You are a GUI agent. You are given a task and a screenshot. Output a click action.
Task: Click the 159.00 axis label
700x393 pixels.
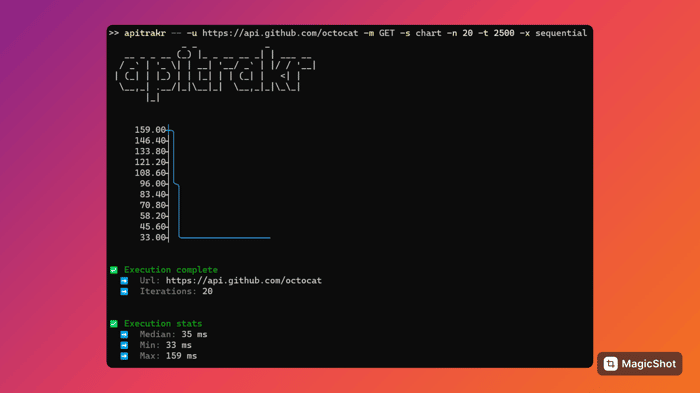[x=150, y=130]
